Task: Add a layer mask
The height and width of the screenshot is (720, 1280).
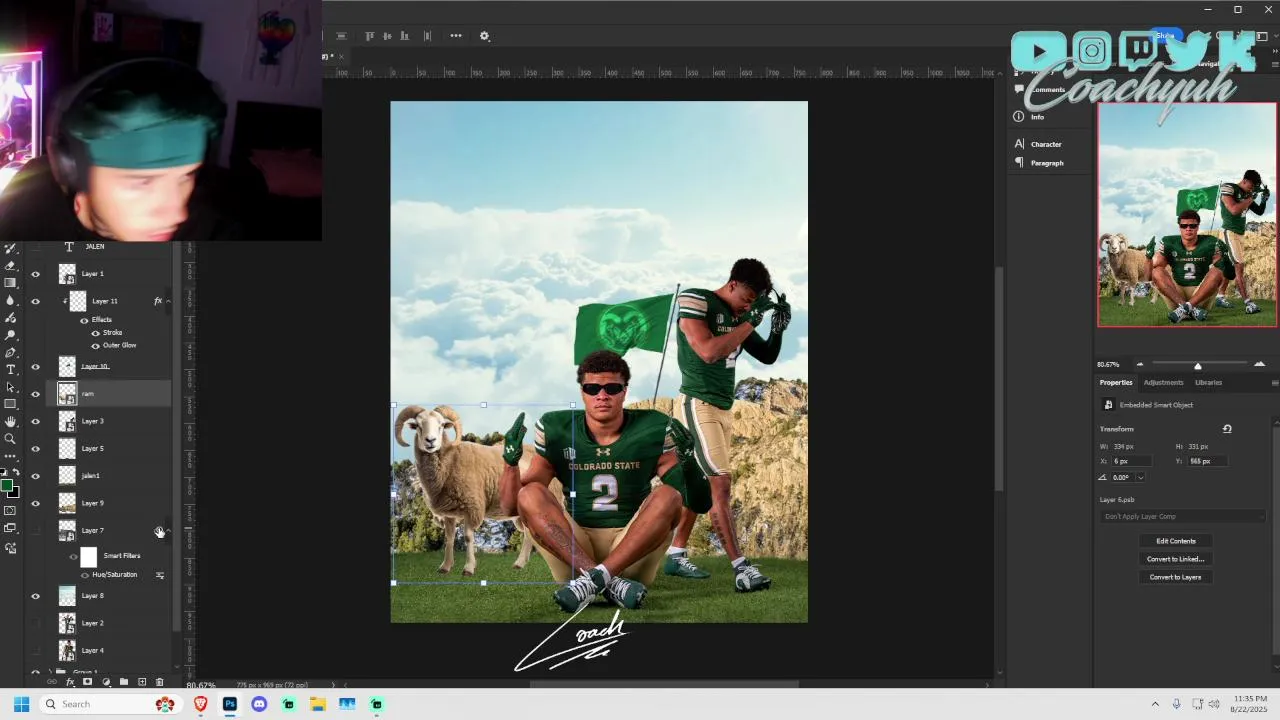Action: [87, 682]
